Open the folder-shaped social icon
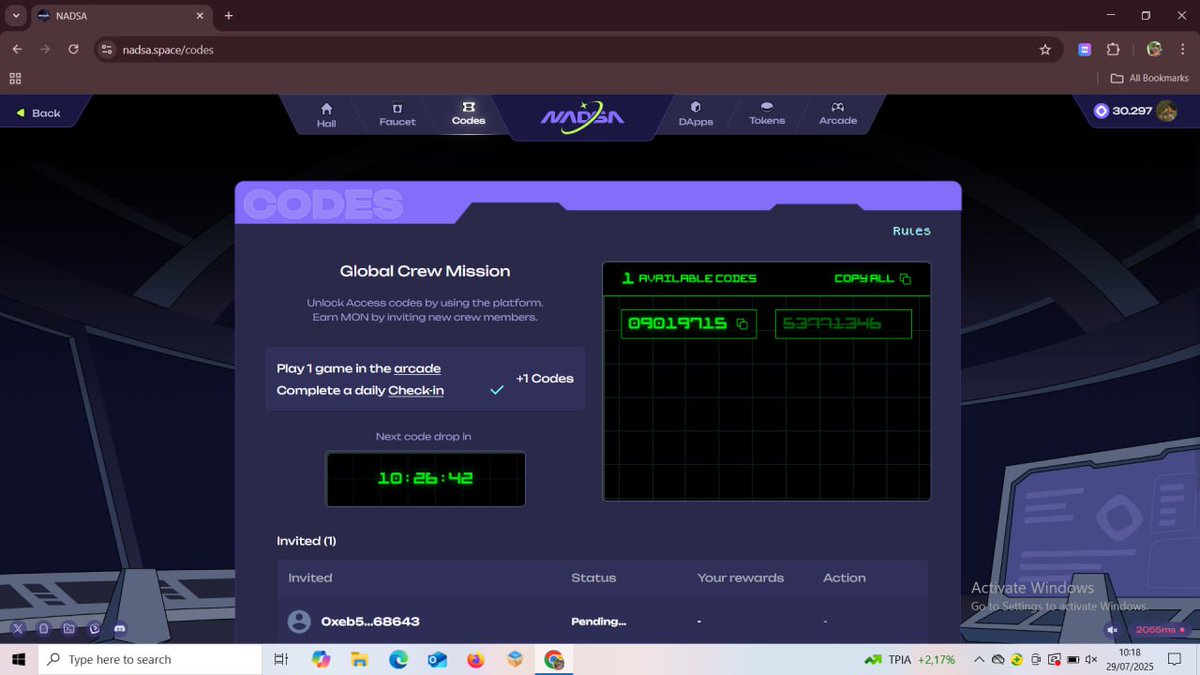Viewport: 1200px width, 675px height. point(69,629)
